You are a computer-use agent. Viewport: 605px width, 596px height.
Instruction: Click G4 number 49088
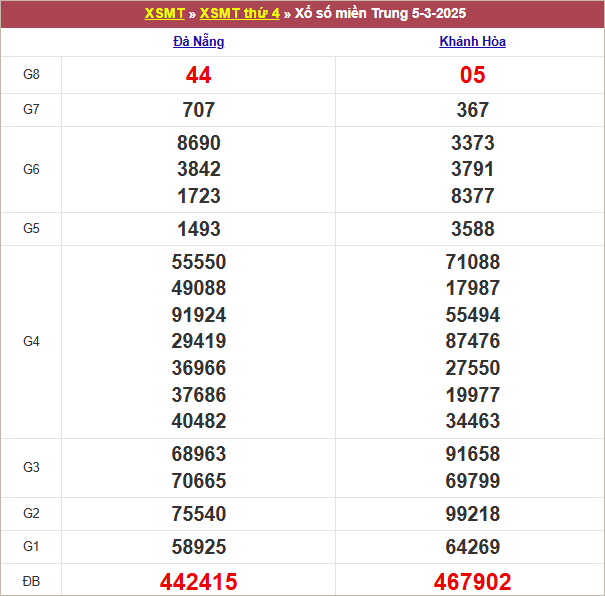(199, 288)
